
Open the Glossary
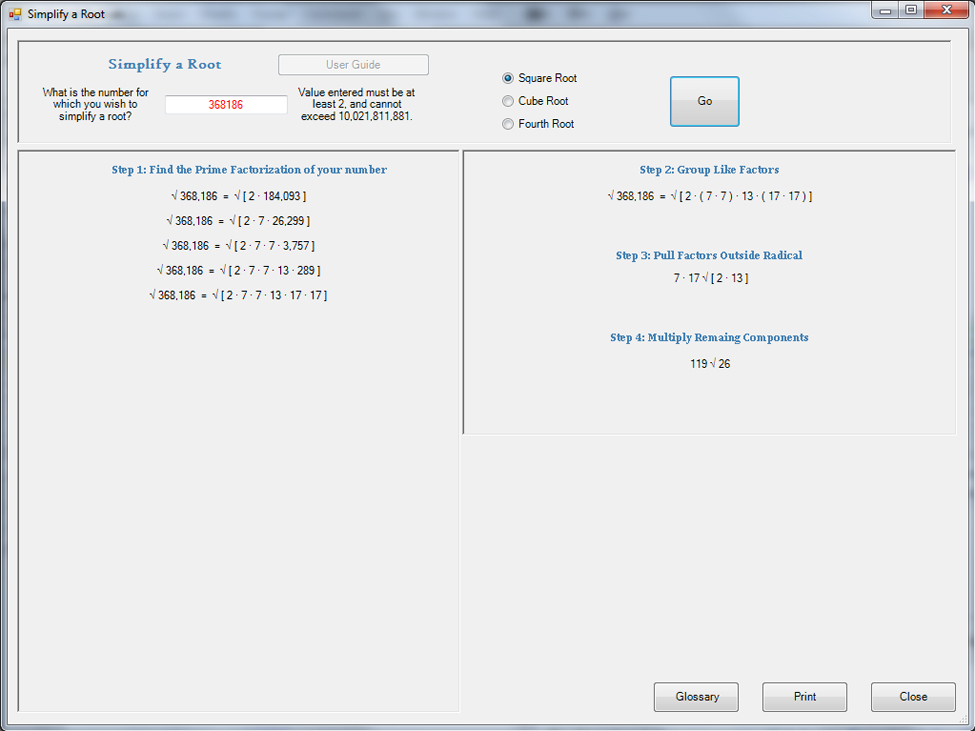696,697
